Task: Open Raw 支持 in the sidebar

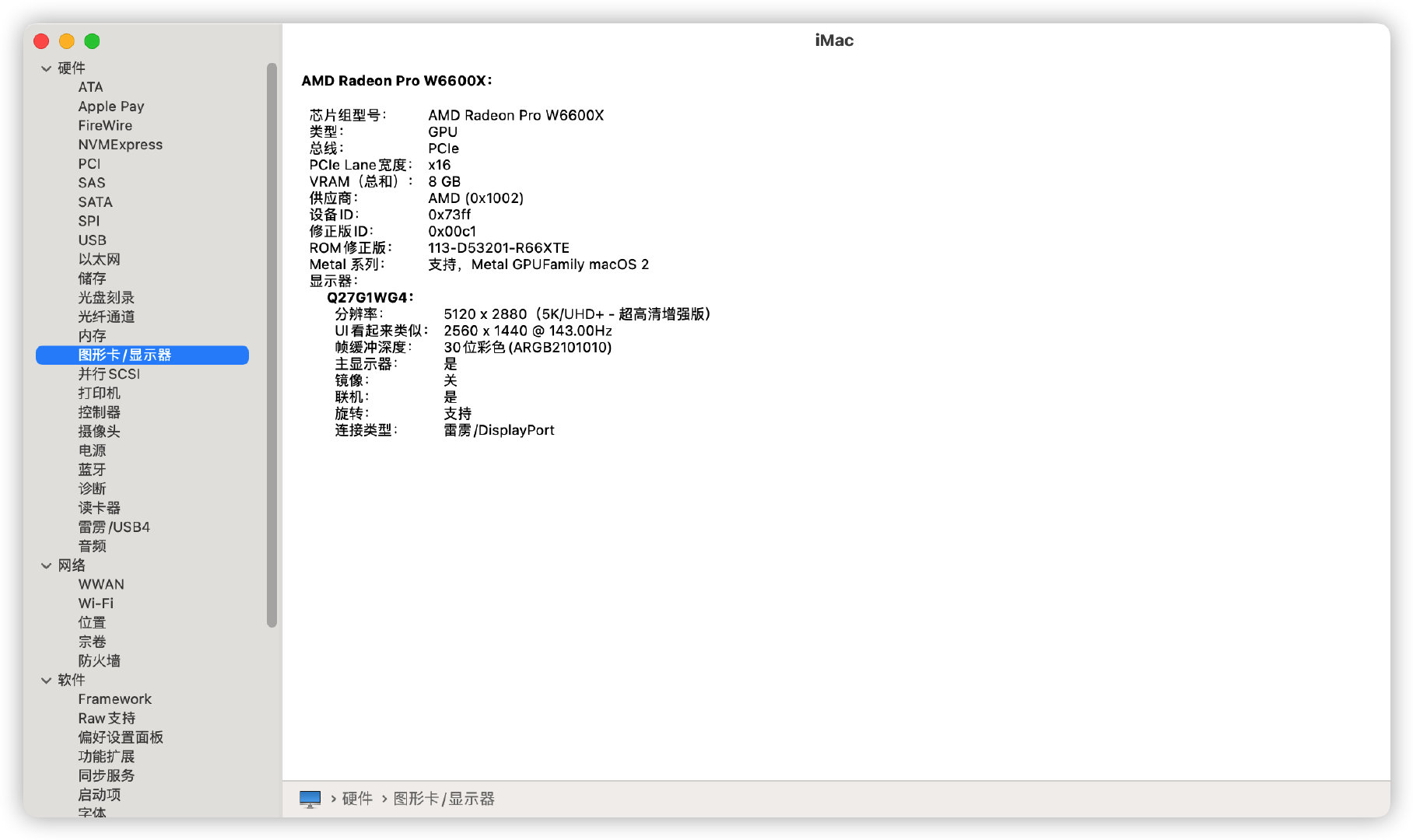Action: point(107,719)
